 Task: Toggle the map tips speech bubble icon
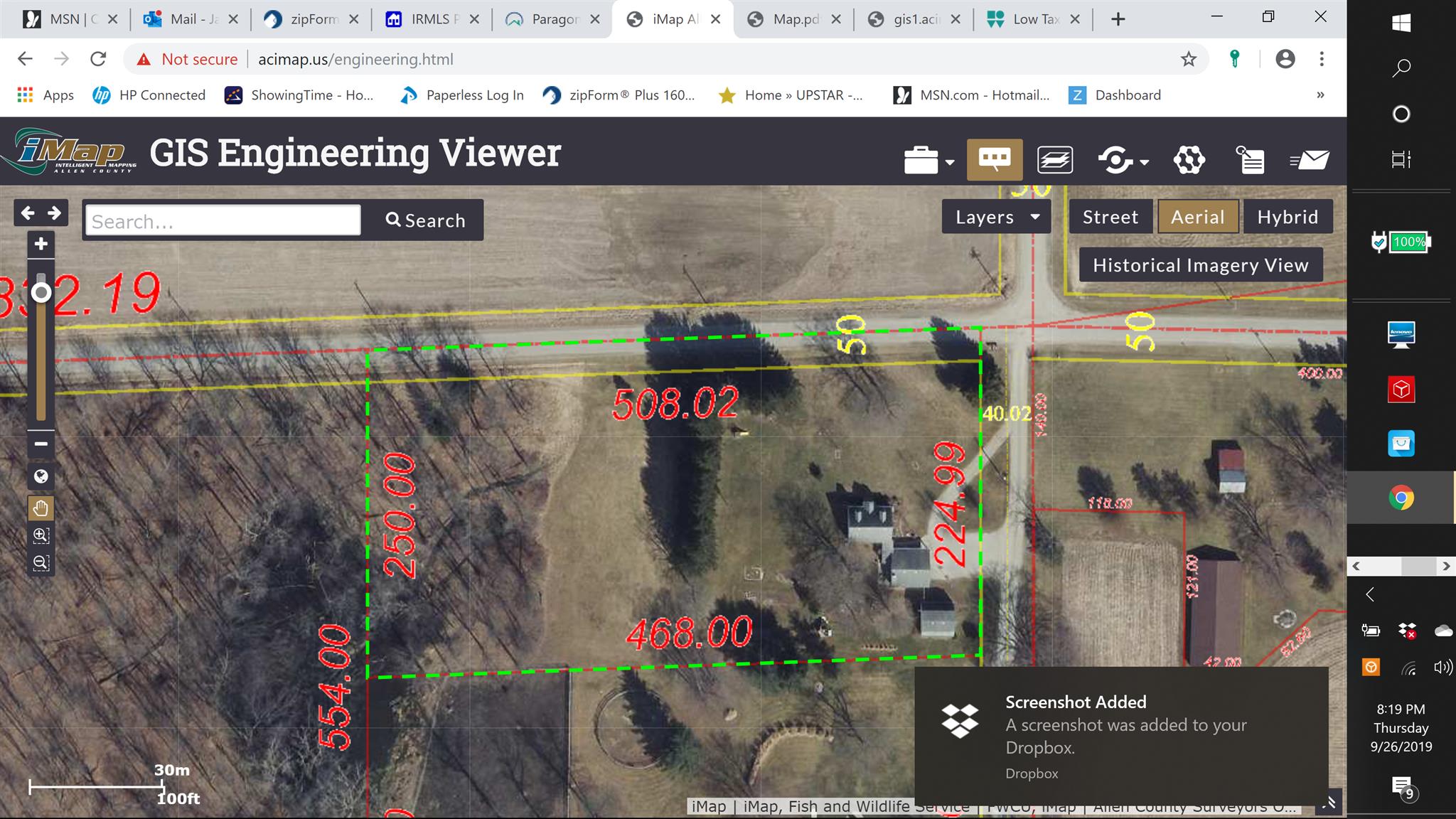pyautogui.click(x=994, y=159)
